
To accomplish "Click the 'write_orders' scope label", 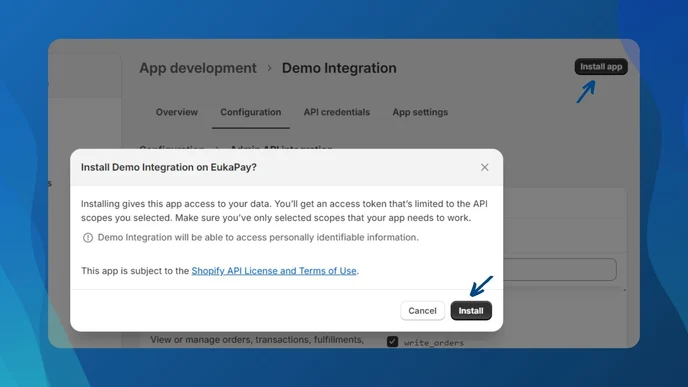I will pos(434,343).
